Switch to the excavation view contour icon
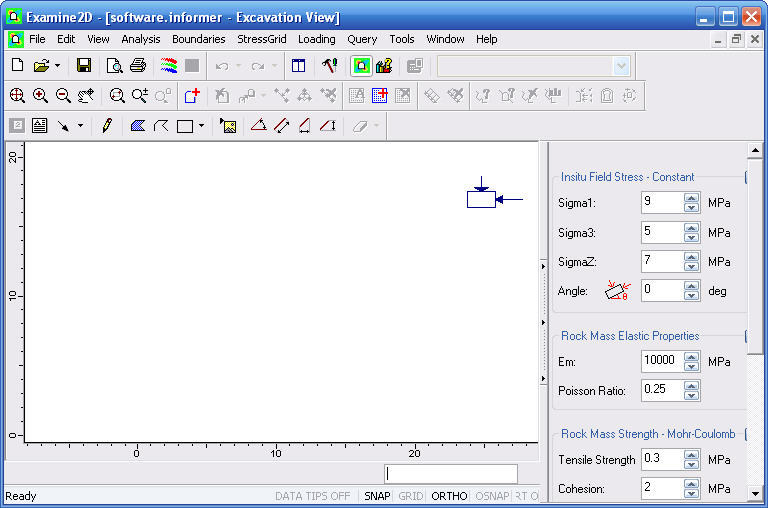The width and height of the screenshot is (768, 508). click(361, 66)
